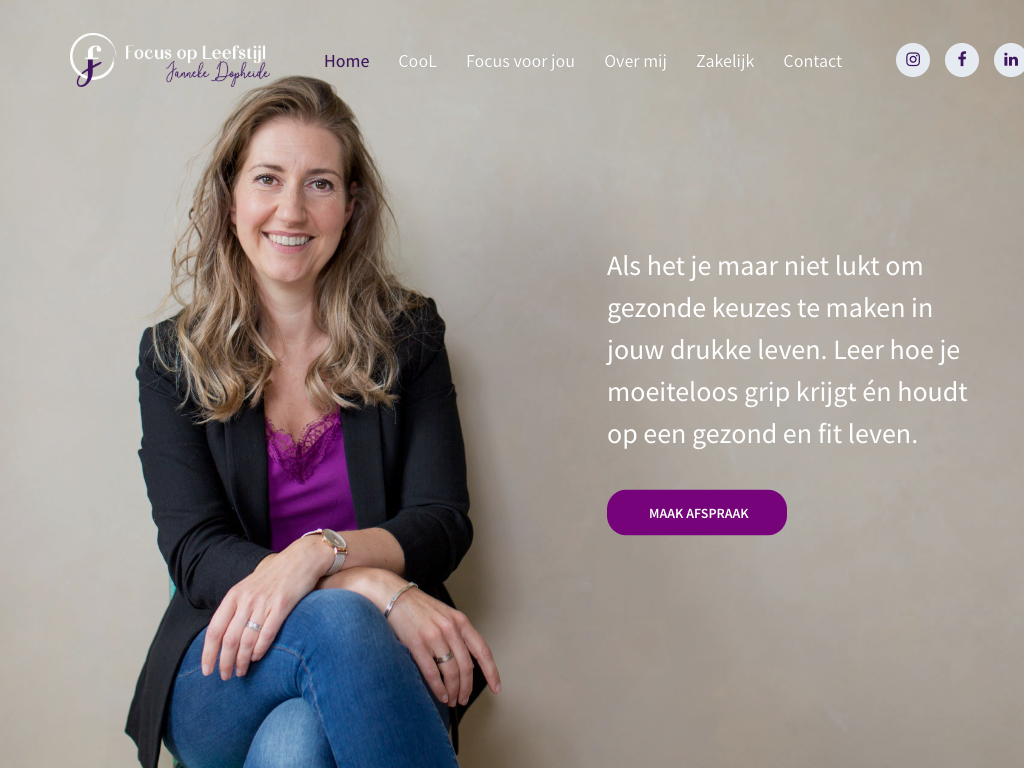The image size is (1024, 768).
Task: Open the Instagram social icon
Action: pyautogui.click(x=912, y=60)
